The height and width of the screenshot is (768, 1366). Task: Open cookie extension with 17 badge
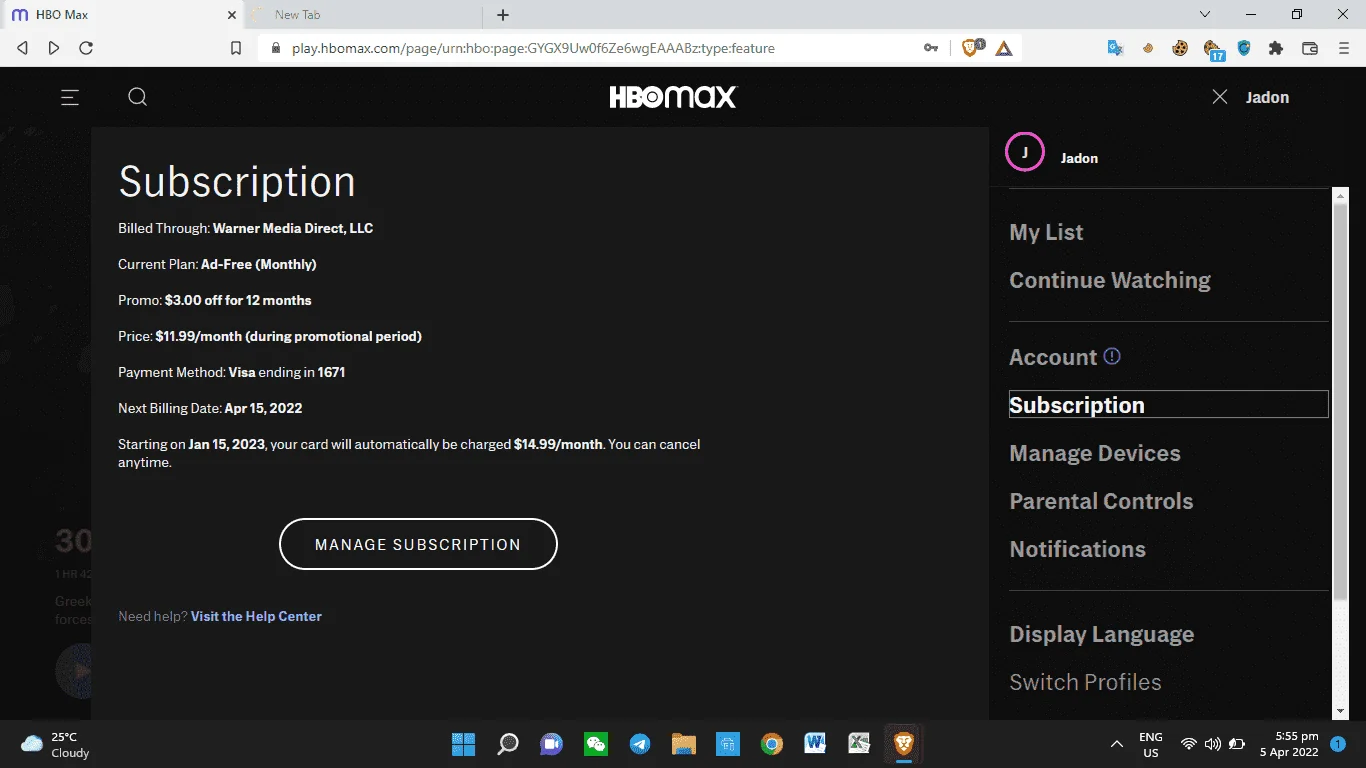point(1213,50)
